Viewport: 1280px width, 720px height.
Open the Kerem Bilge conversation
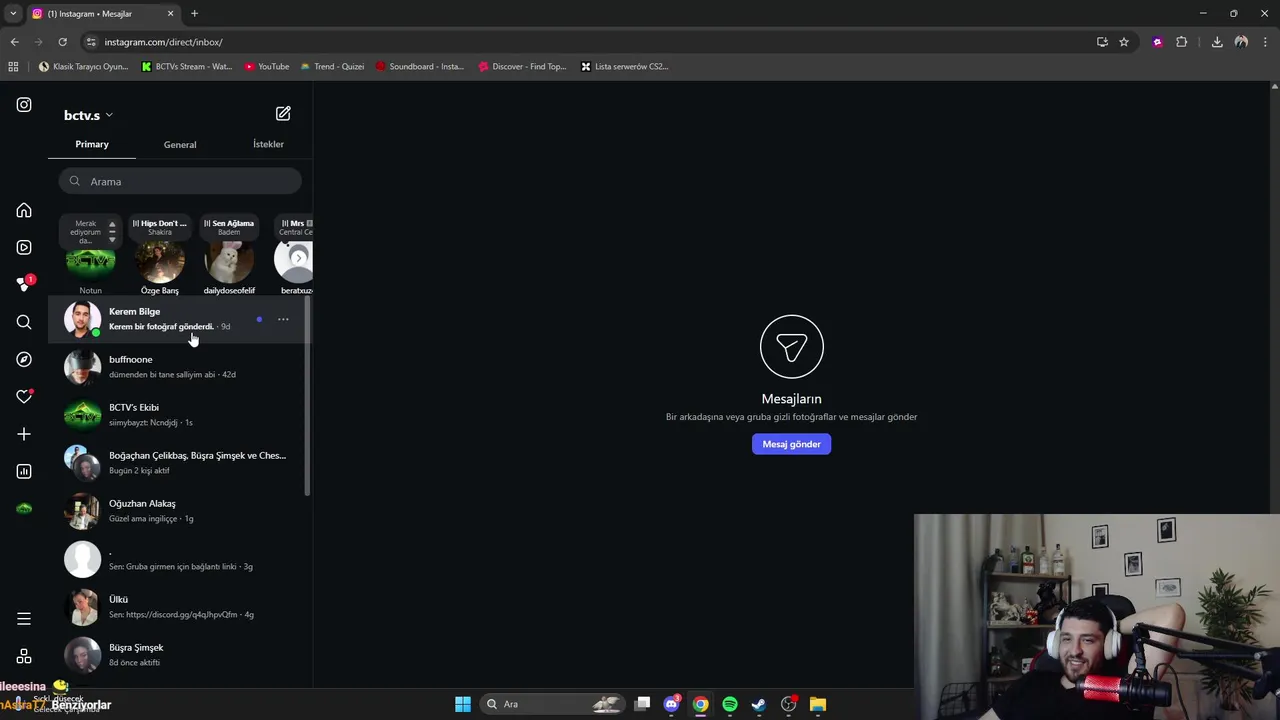180,319
